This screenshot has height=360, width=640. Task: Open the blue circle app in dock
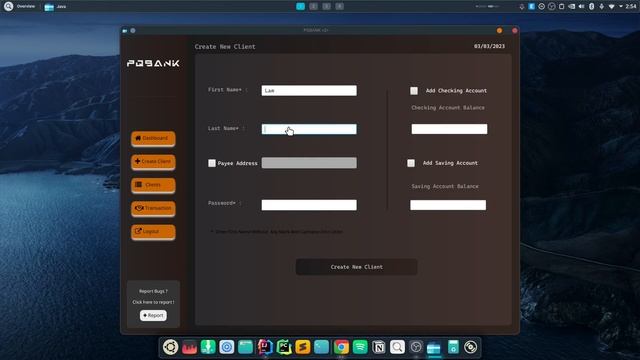coord(227,347)
